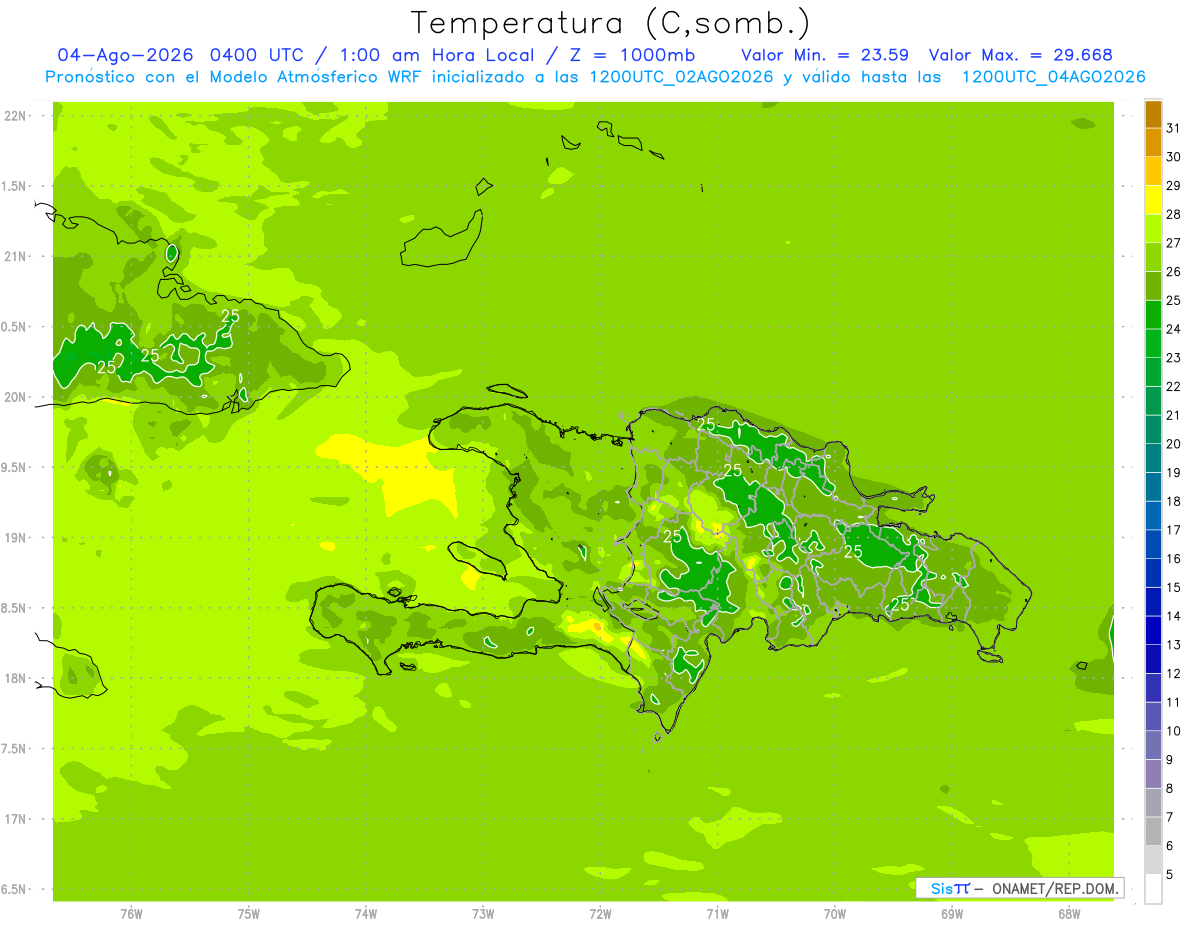The height and width of the screenshot is (927, 1200).
Task: Click the dark orange swatch above 31
Action: (x=1153, y=114)
